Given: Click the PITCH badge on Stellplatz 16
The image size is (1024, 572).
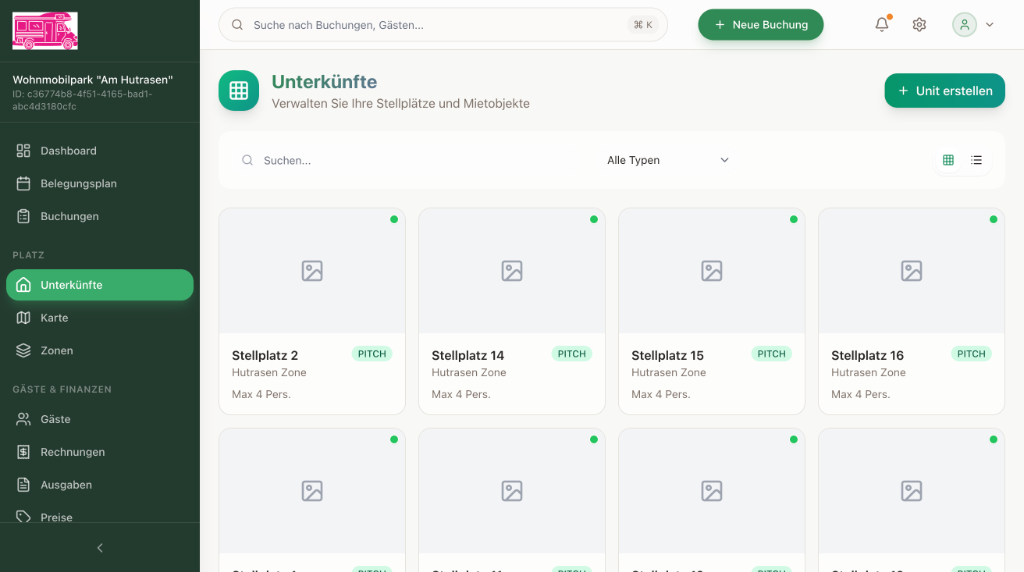Looking at the screenshot, I should coord(970,354).
